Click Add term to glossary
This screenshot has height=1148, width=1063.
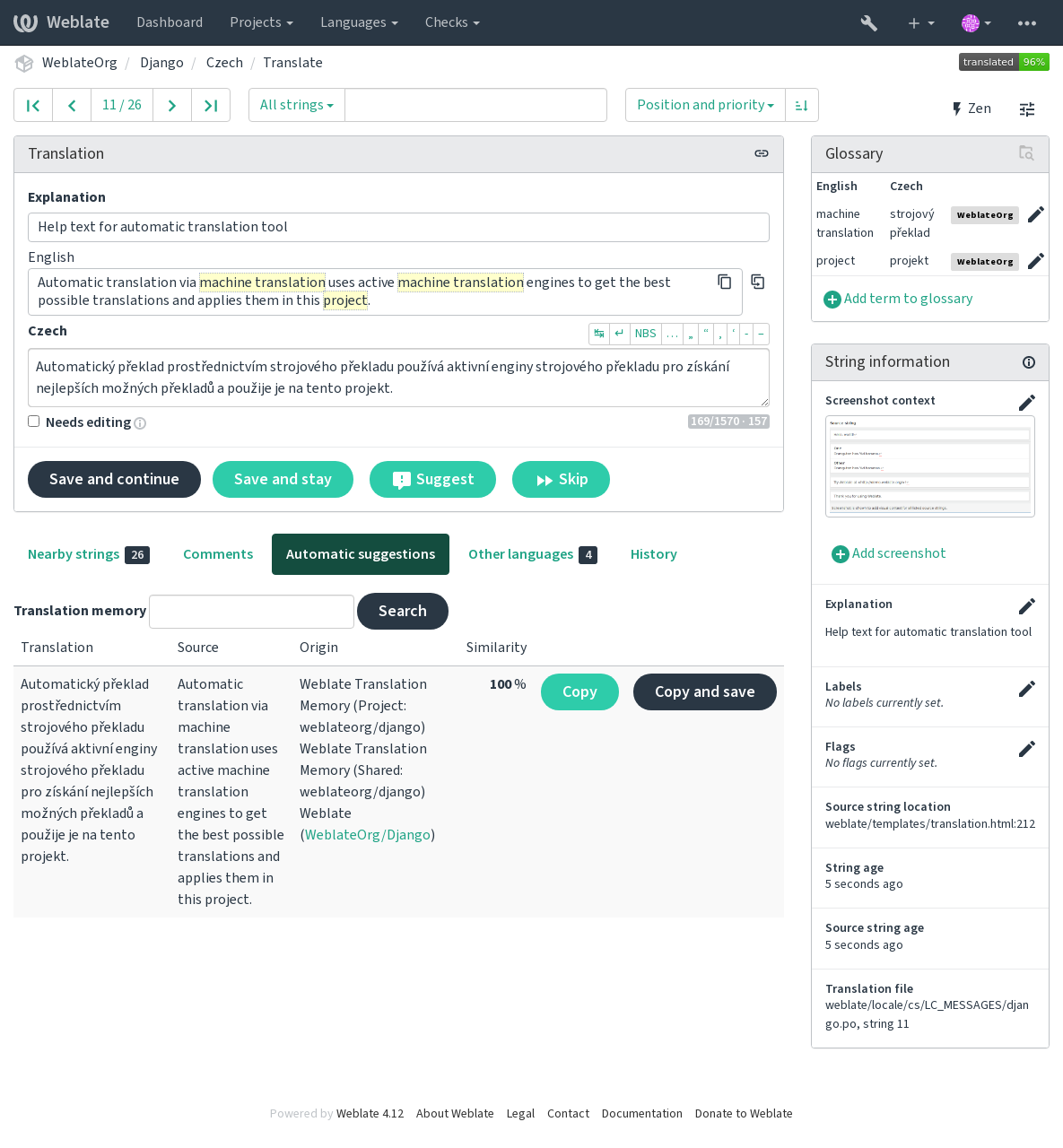[x=898, y=299]
